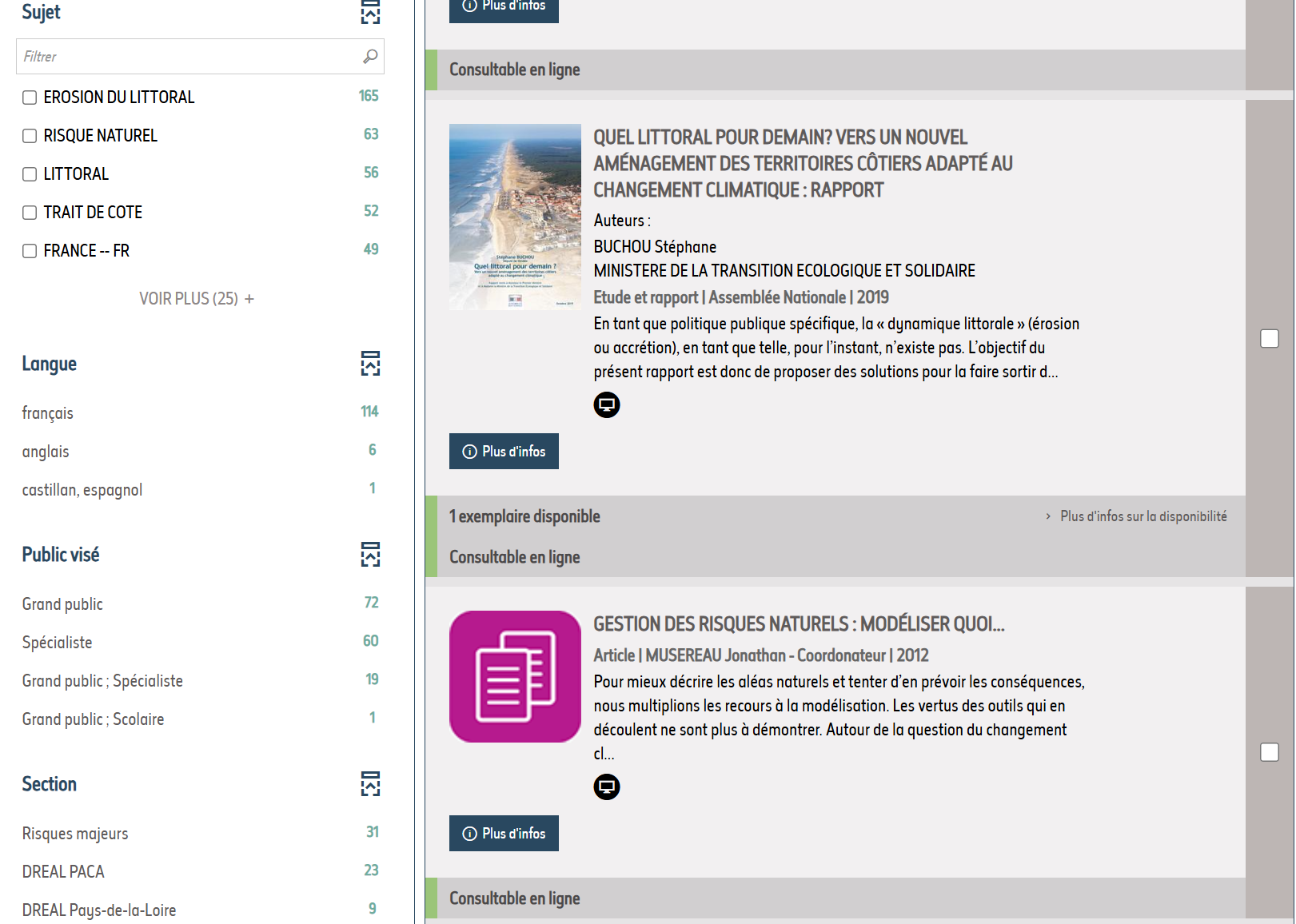Open the littoral report cover thumbnail
Screen dimensions: 1296x924
click(515, 217)
